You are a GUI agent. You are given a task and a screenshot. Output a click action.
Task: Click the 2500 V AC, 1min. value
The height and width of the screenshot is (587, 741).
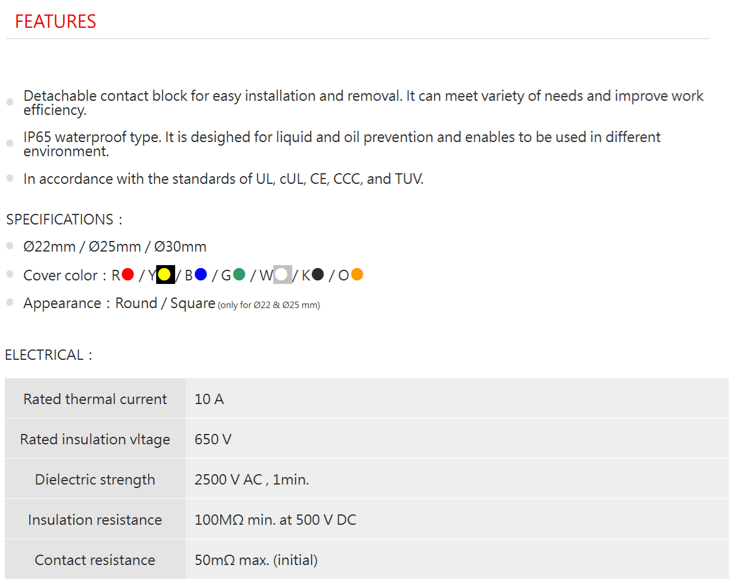pos(251,479)
